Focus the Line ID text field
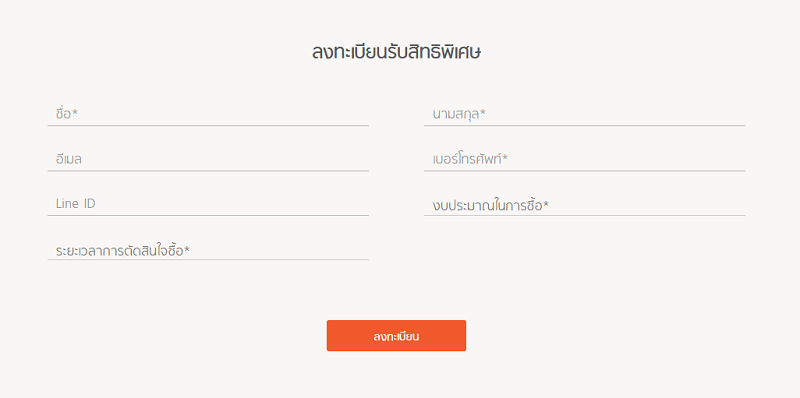The height and width of the screenshot is (398, 800). click(208, 204)
